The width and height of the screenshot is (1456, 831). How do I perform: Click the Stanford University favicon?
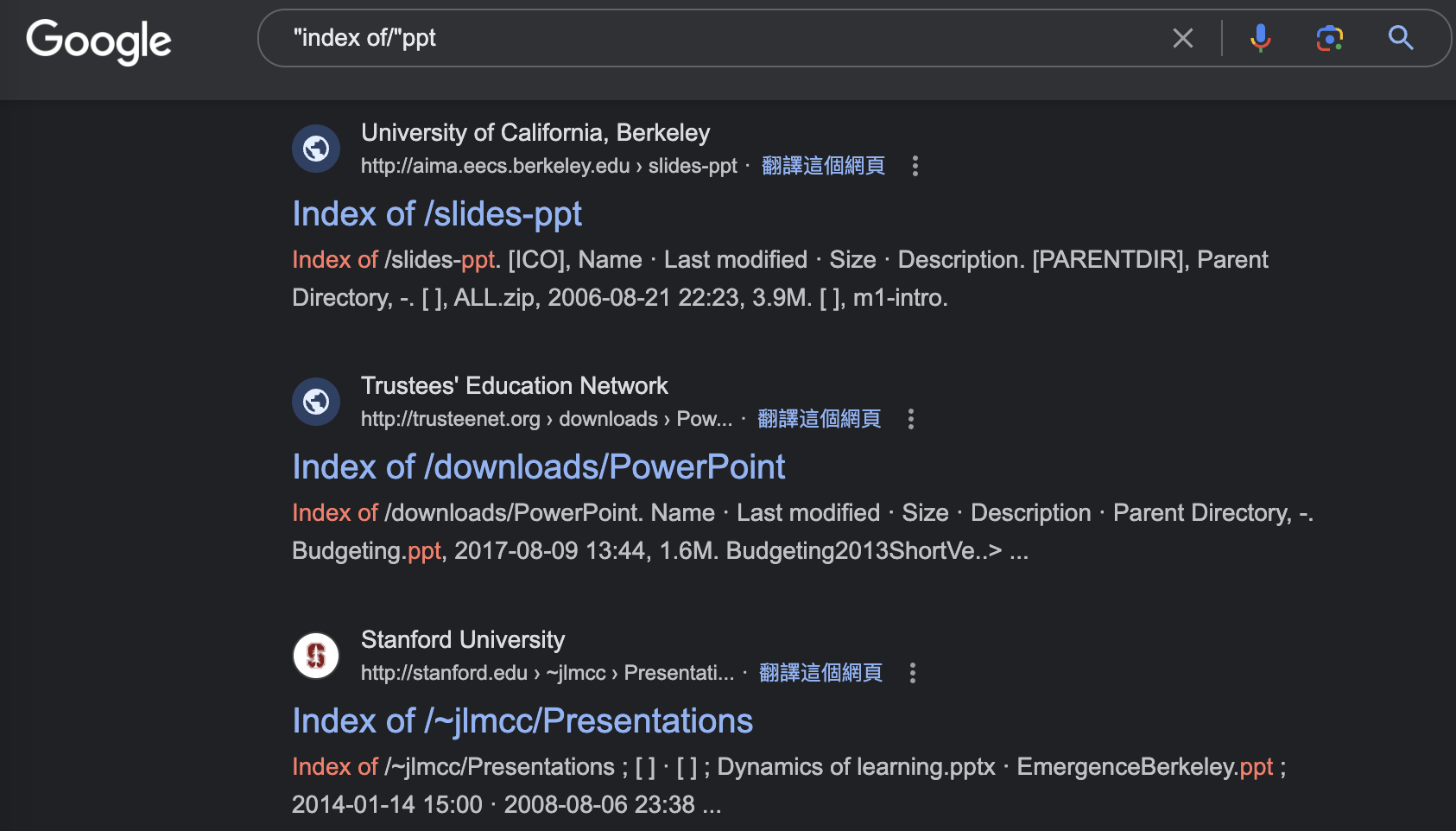pyautogui.click(x=316, y=655)
